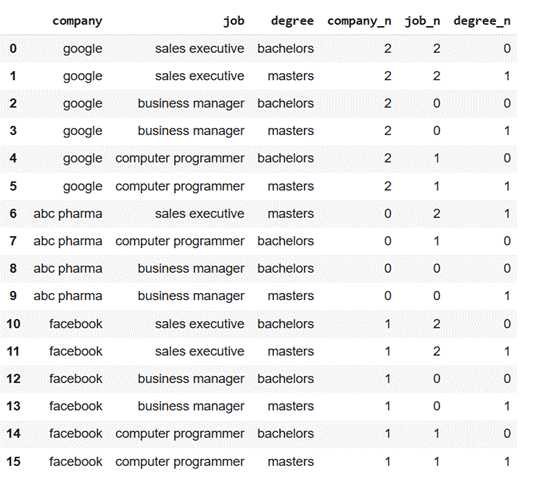Screen dimensions: 540x479
Task: Click job_n value in row 5
Action: coord(437,186)
